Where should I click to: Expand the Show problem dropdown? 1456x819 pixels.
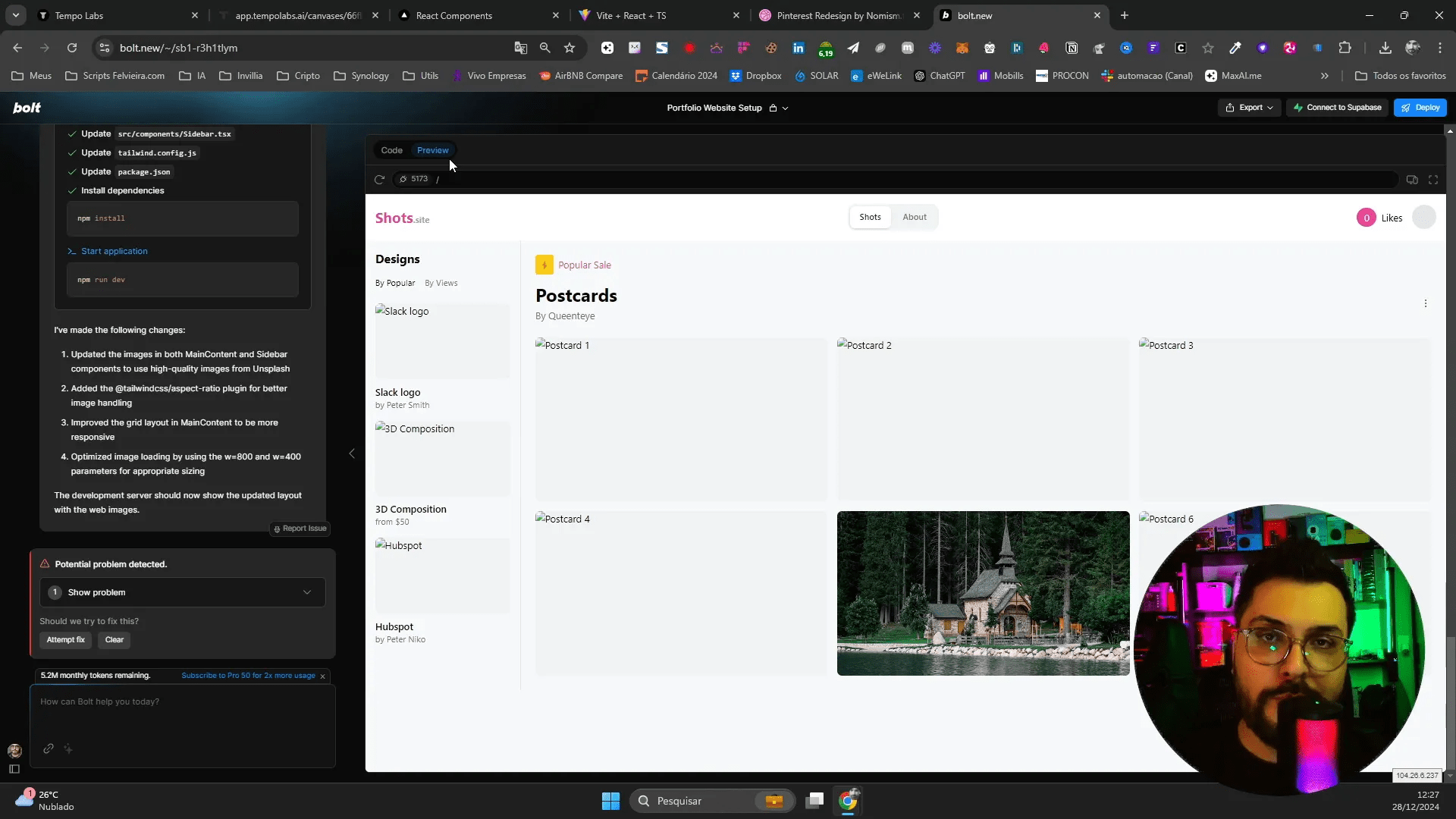(x=183, y=592)
